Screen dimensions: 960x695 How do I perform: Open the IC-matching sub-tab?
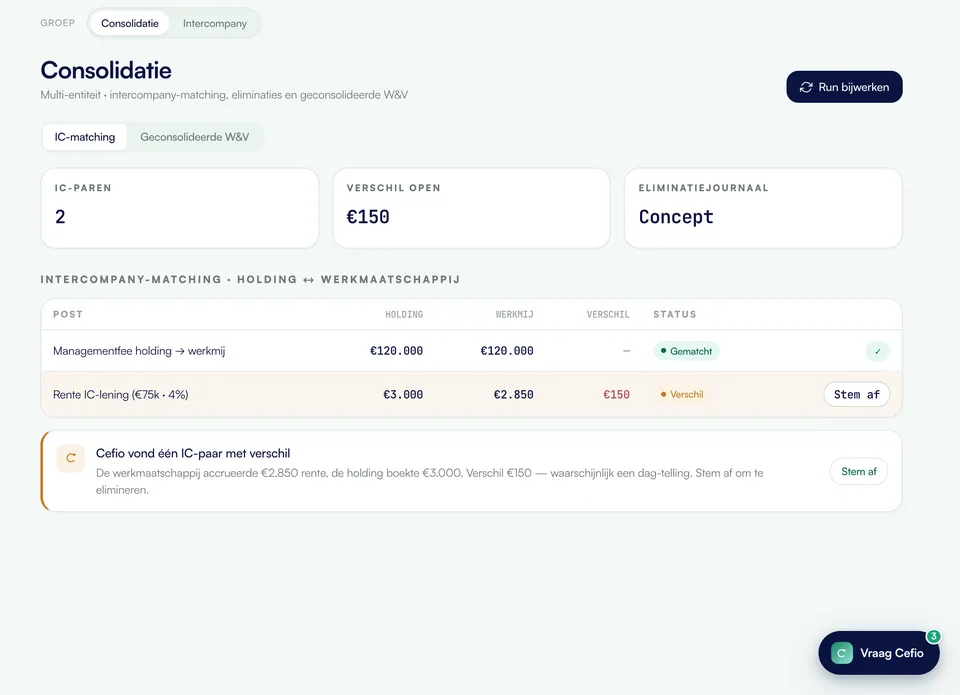coord(84,137)
